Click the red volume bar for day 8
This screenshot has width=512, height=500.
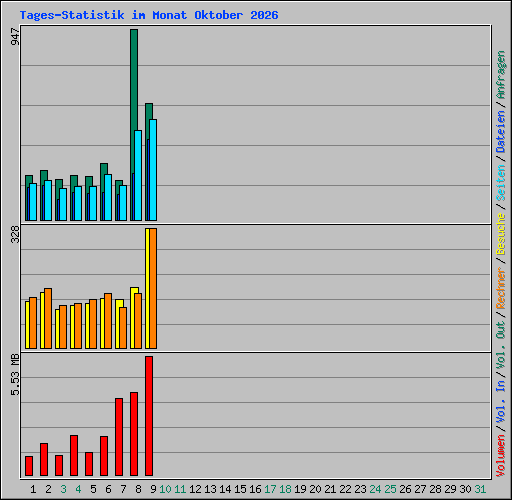coord(134,434)
